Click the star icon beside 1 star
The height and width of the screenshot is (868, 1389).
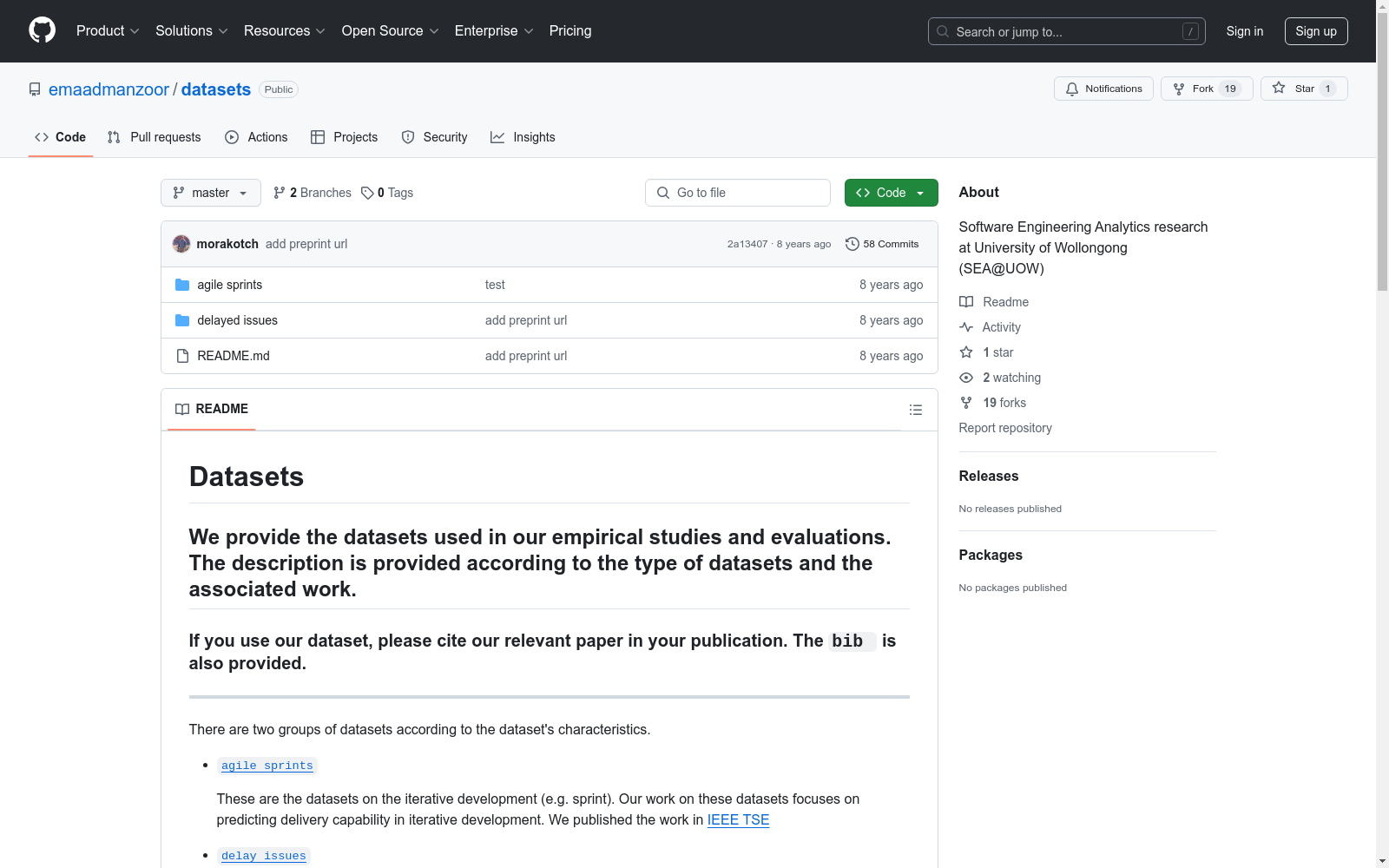pos(966,352)
